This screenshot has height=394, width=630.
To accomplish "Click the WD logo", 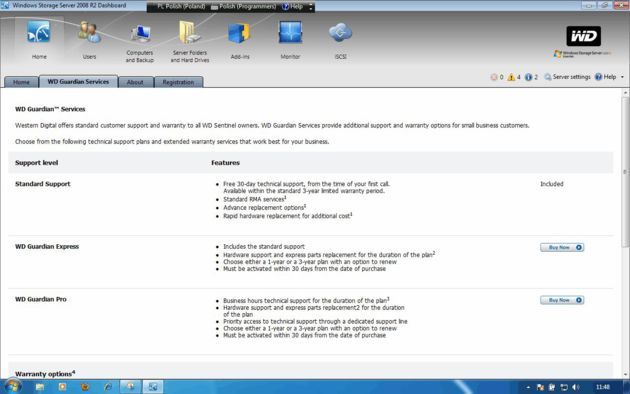I will pyautogui.click(x=583, y=36).
